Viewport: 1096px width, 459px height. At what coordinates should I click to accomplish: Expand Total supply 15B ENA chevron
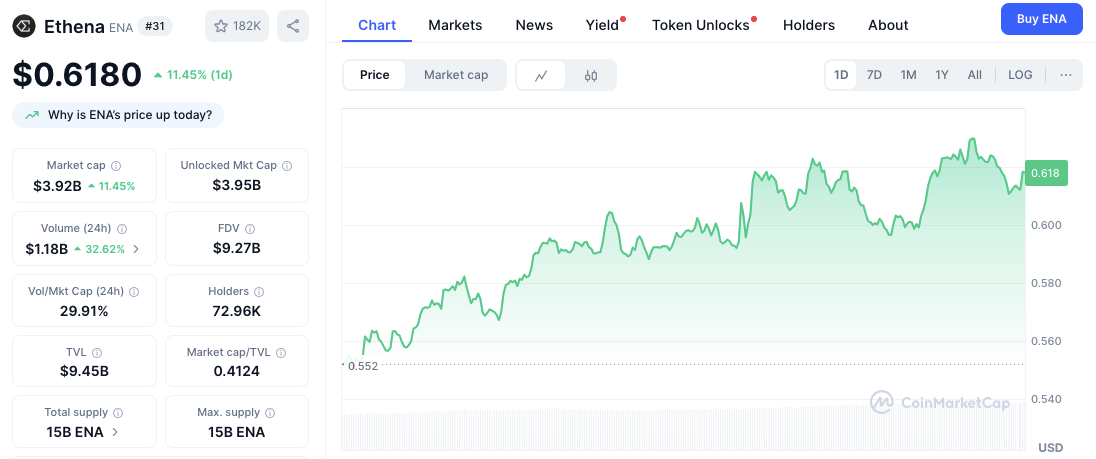115,432
